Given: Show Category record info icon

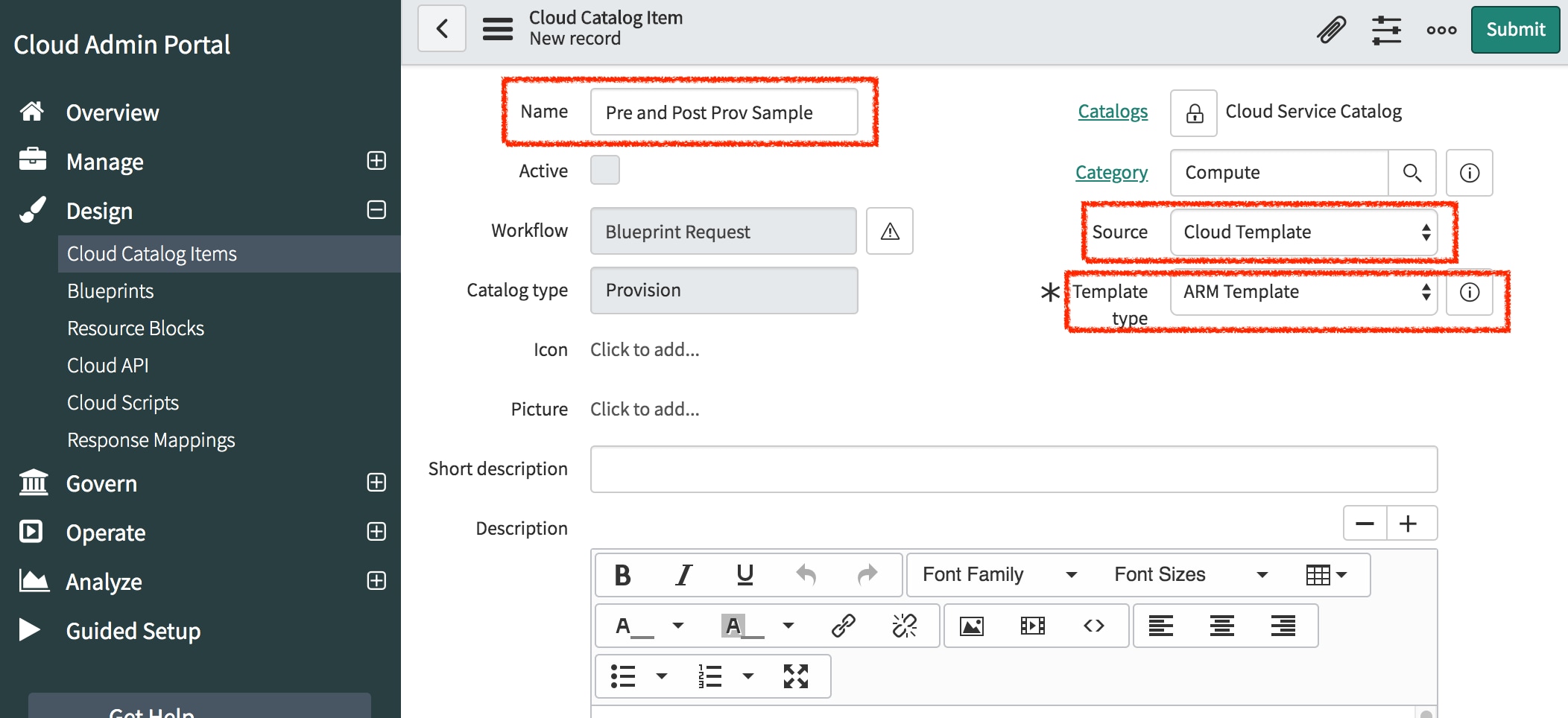Looking at the screenshot, I should click(1469, 173).
